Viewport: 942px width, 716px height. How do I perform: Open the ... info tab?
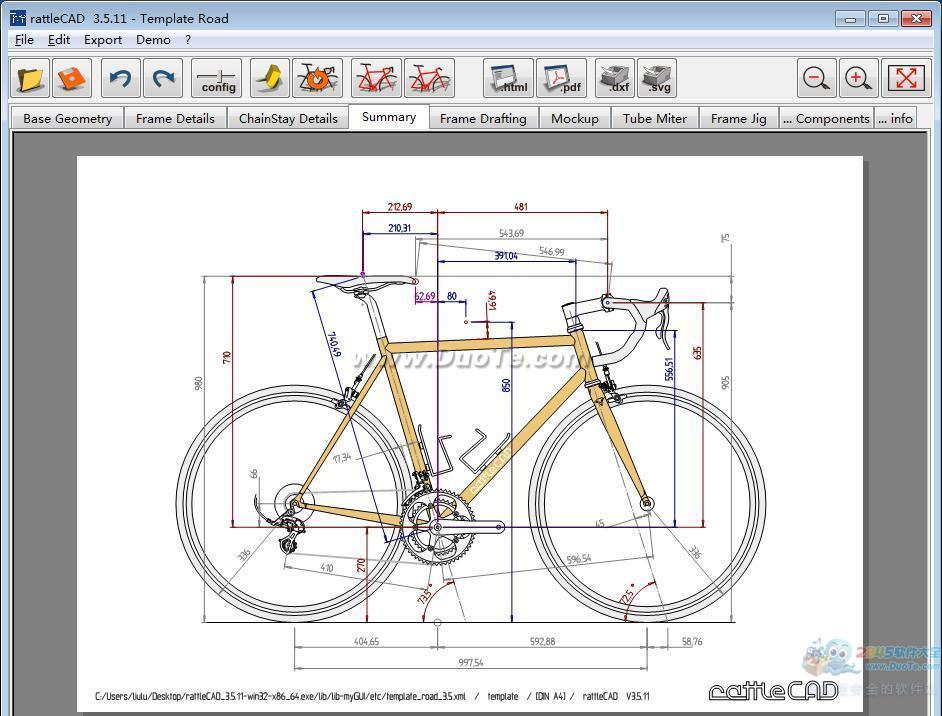(x=895, y=118)
